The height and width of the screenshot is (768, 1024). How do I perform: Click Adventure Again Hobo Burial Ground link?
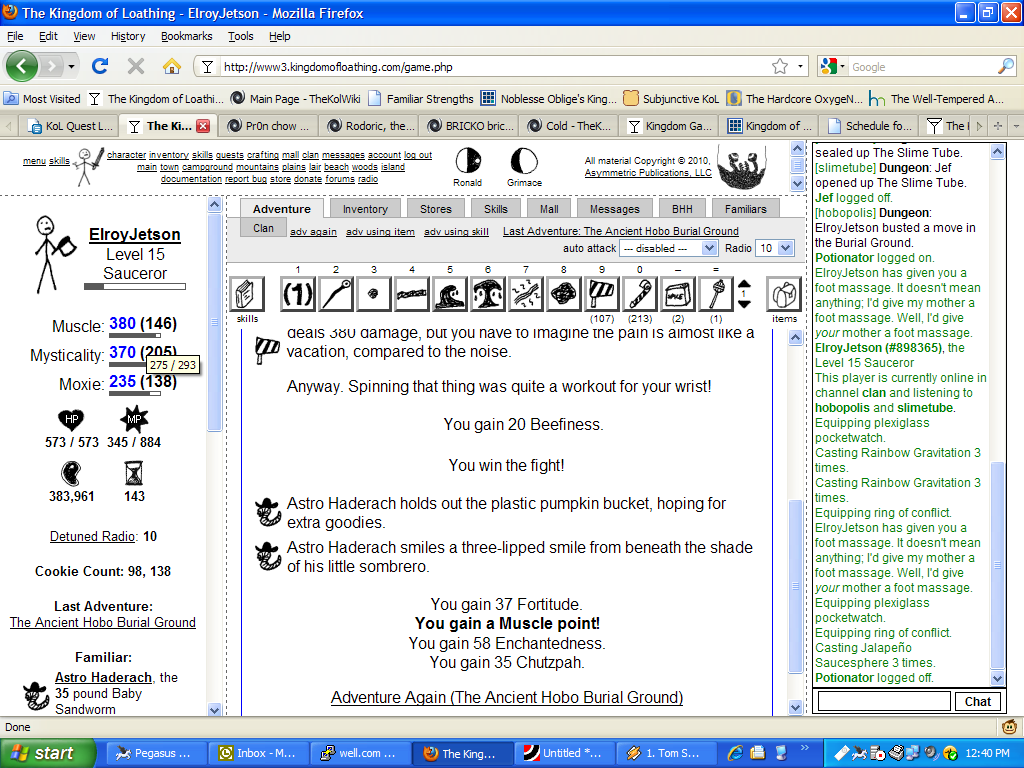pos(507,697)
